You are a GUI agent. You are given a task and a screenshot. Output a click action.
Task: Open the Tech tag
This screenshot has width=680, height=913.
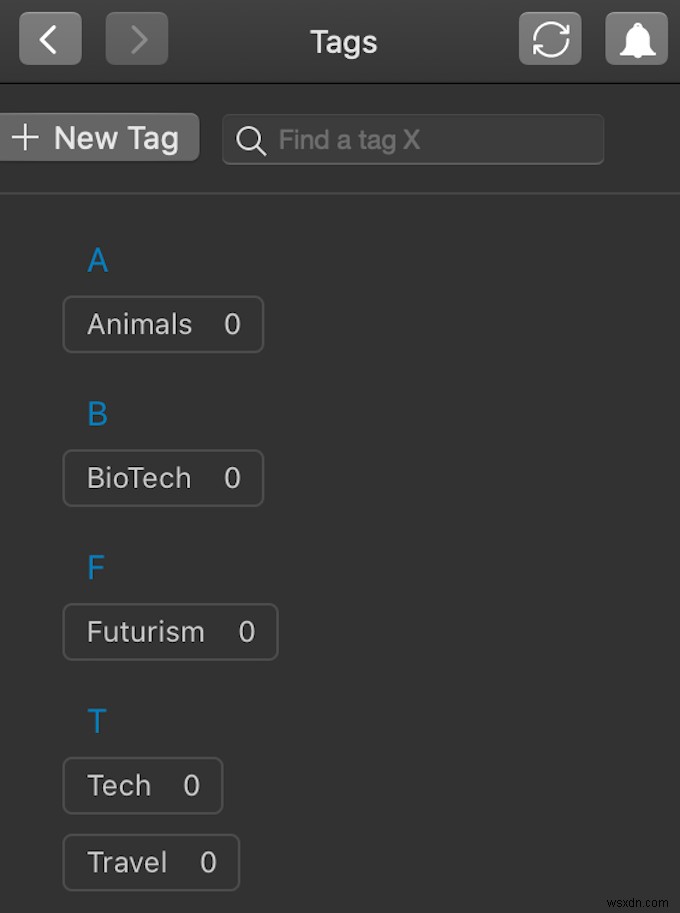(x=119, y=786)
